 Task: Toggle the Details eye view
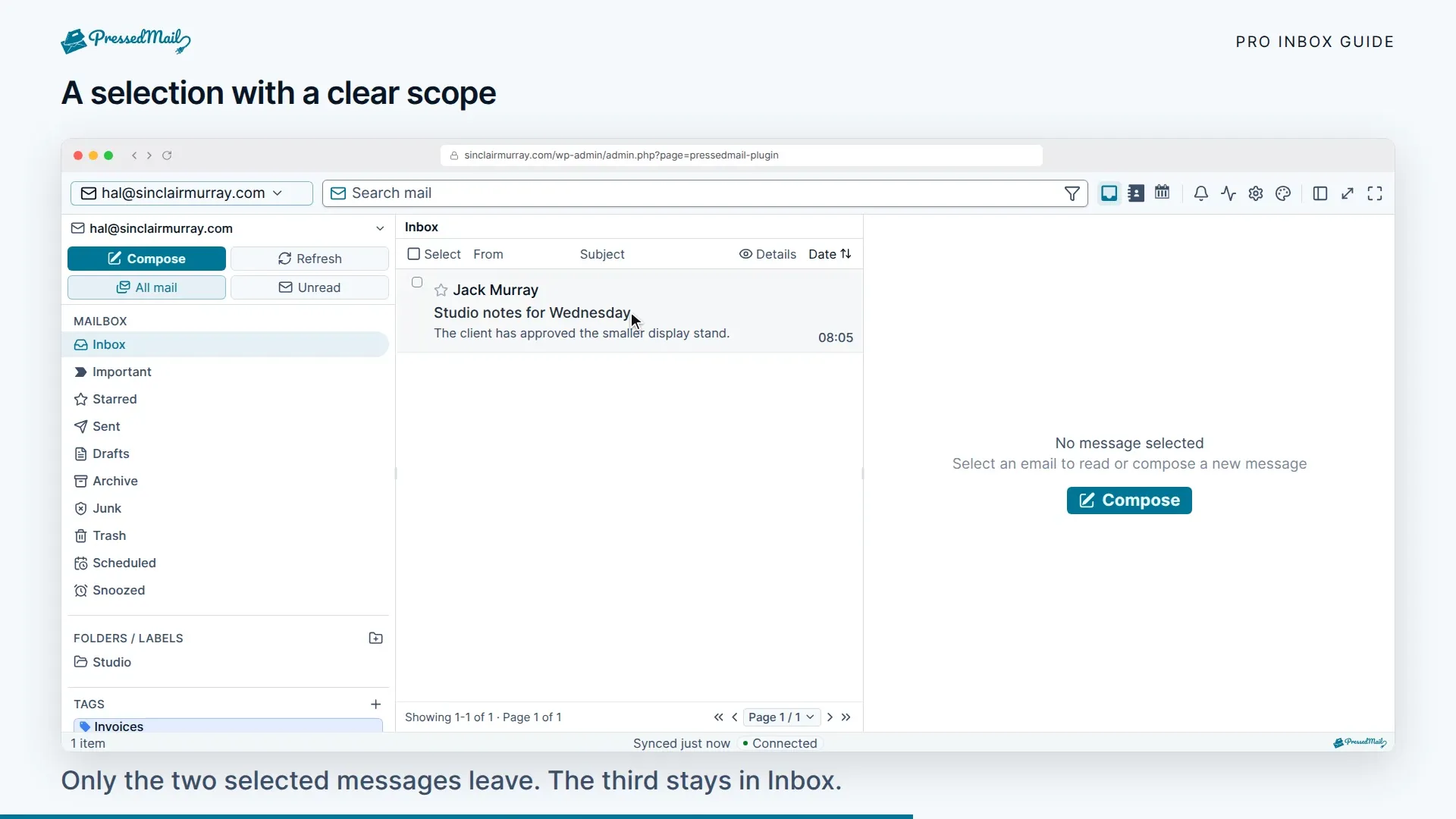pos(767,255)
